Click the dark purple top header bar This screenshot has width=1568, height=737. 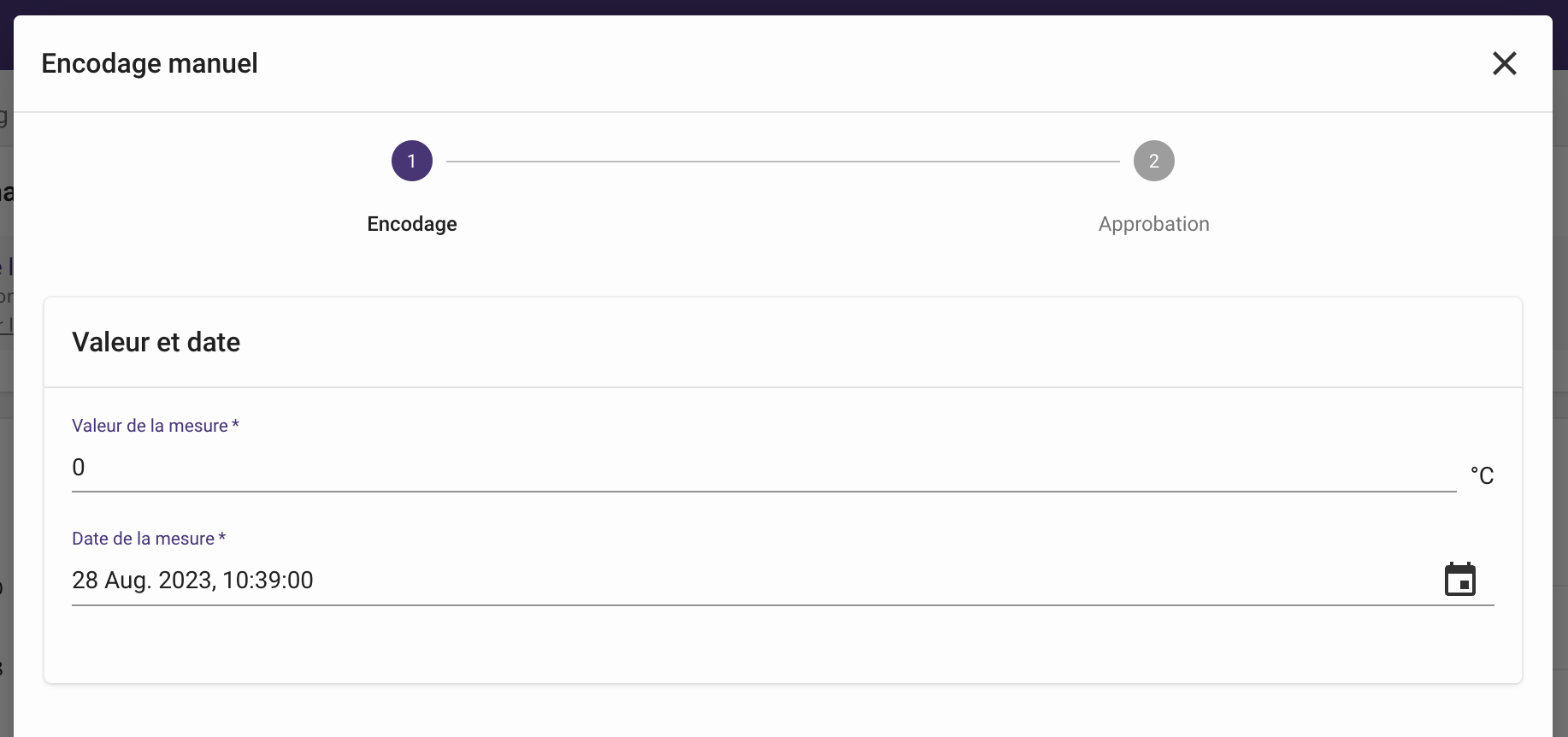[x=769, y=7]
